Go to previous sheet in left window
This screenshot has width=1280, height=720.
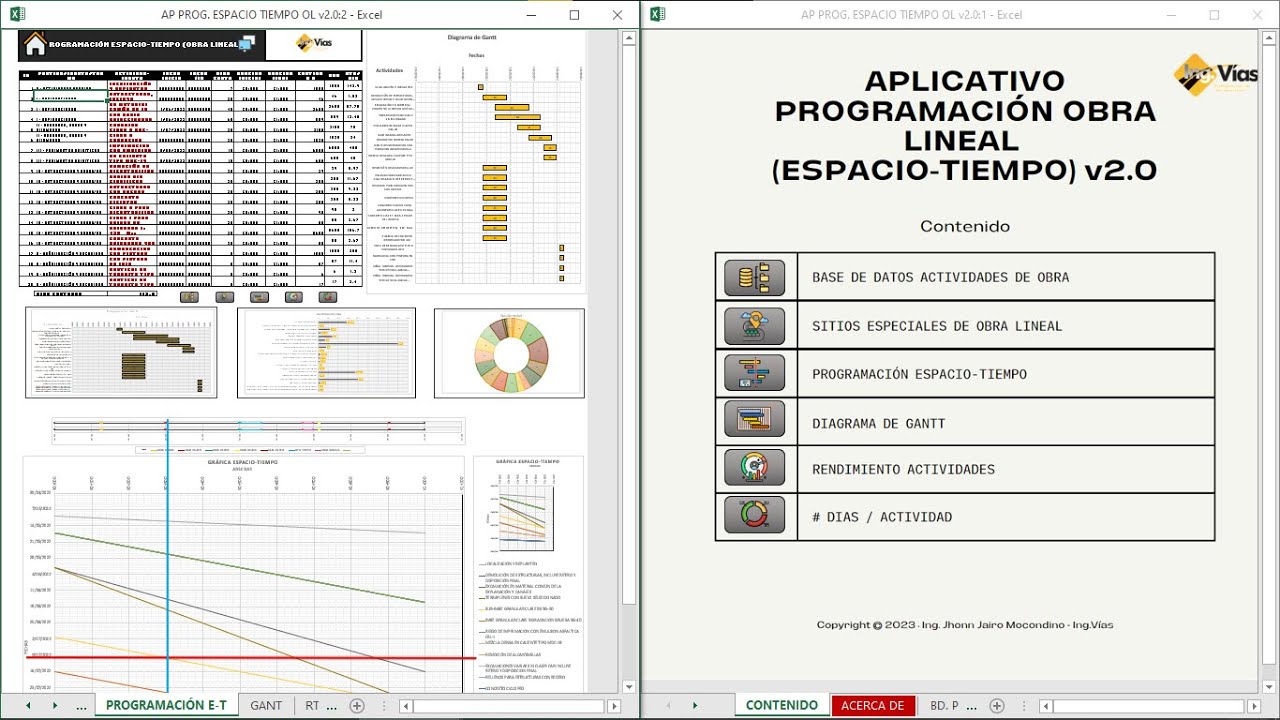click(x=28, y=705)
